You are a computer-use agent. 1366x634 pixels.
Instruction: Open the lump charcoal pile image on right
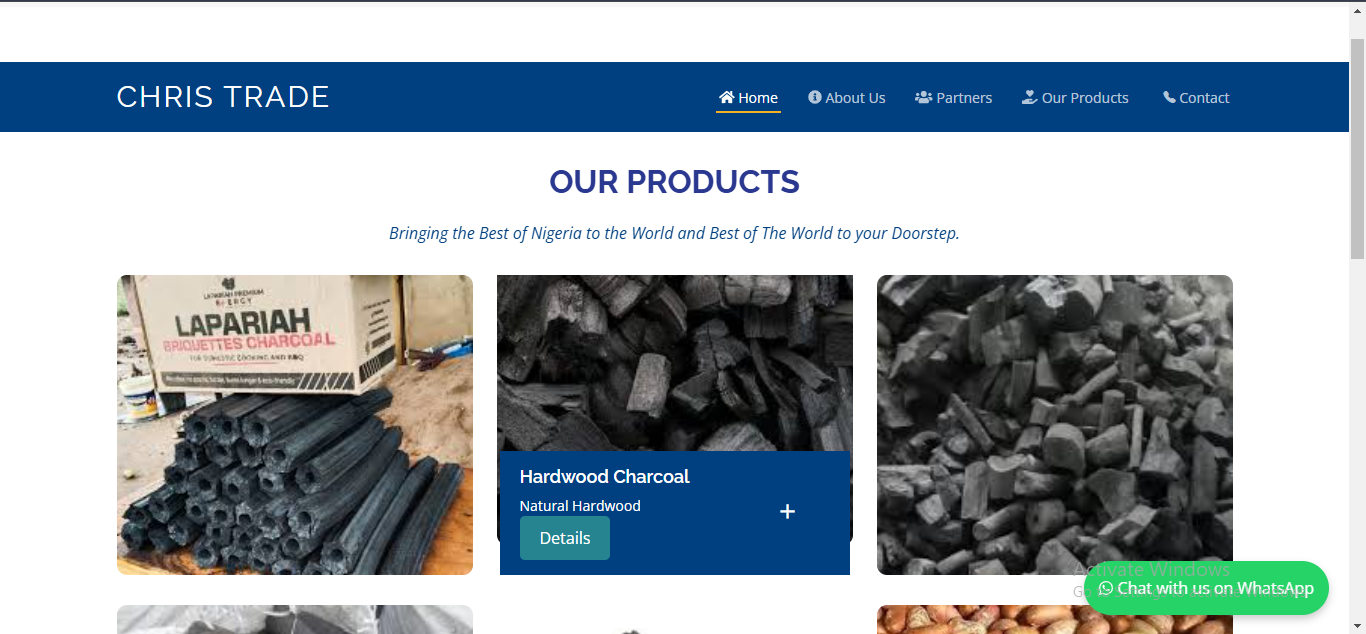click(1055, 425)
